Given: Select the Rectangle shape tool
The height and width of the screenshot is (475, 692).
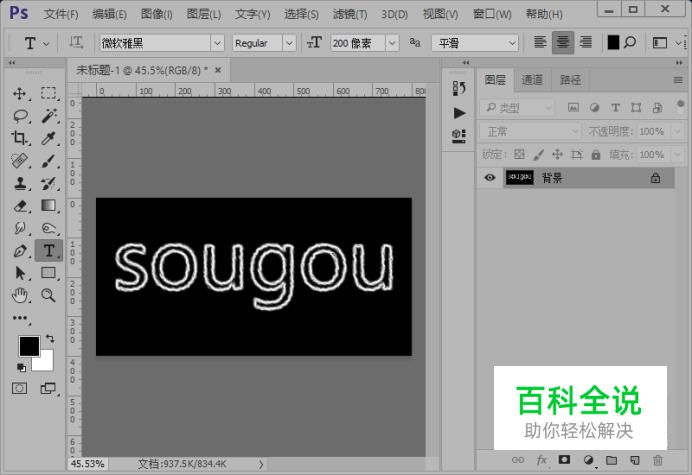Looking at the screenshot, I should [x=49, y=273].
